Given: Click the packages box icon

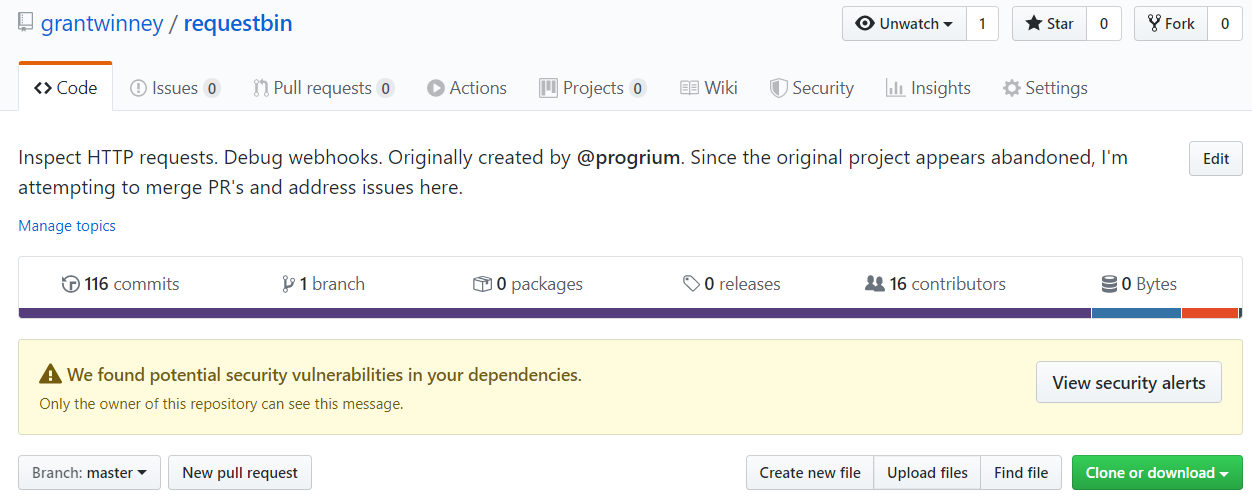Looking at the screenshot, I should pos(482,284).
